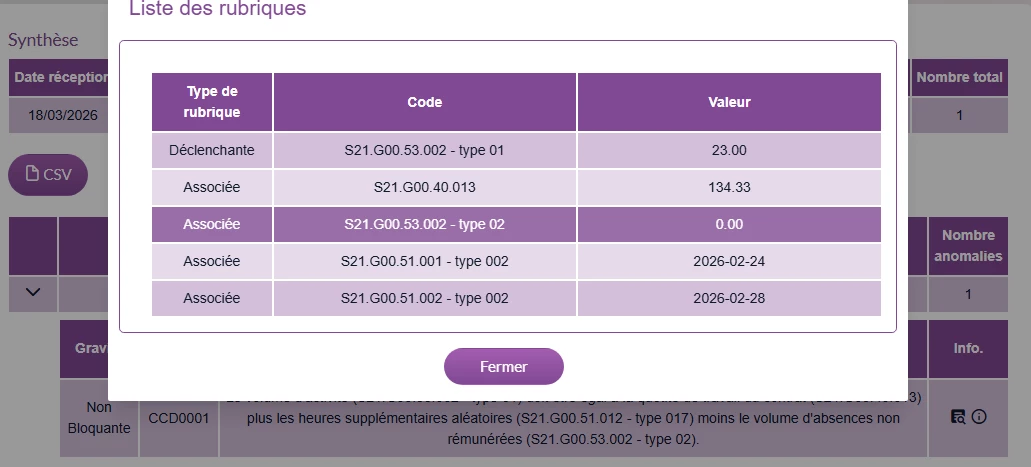This screenshot has height=467, width=1031.
Task: Click the Valeur column header
Action: coord(728,102)
